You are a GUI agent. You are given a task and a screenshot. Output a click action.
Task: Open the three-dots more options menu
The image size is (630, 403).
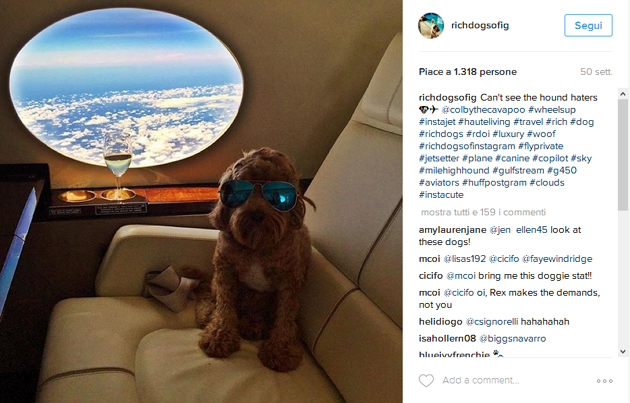point(604,381)
